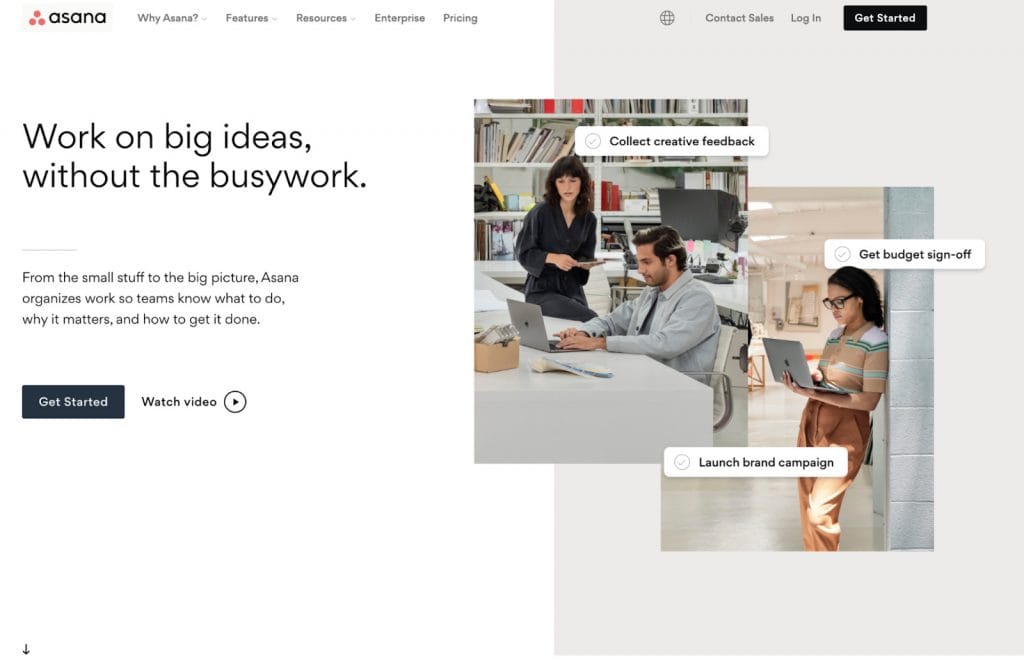This screenshot has height=669, width=1024.
Task: Toggle the Collect creative feedback checkmark
Action: pyautogui.click(x=593, y=141)
